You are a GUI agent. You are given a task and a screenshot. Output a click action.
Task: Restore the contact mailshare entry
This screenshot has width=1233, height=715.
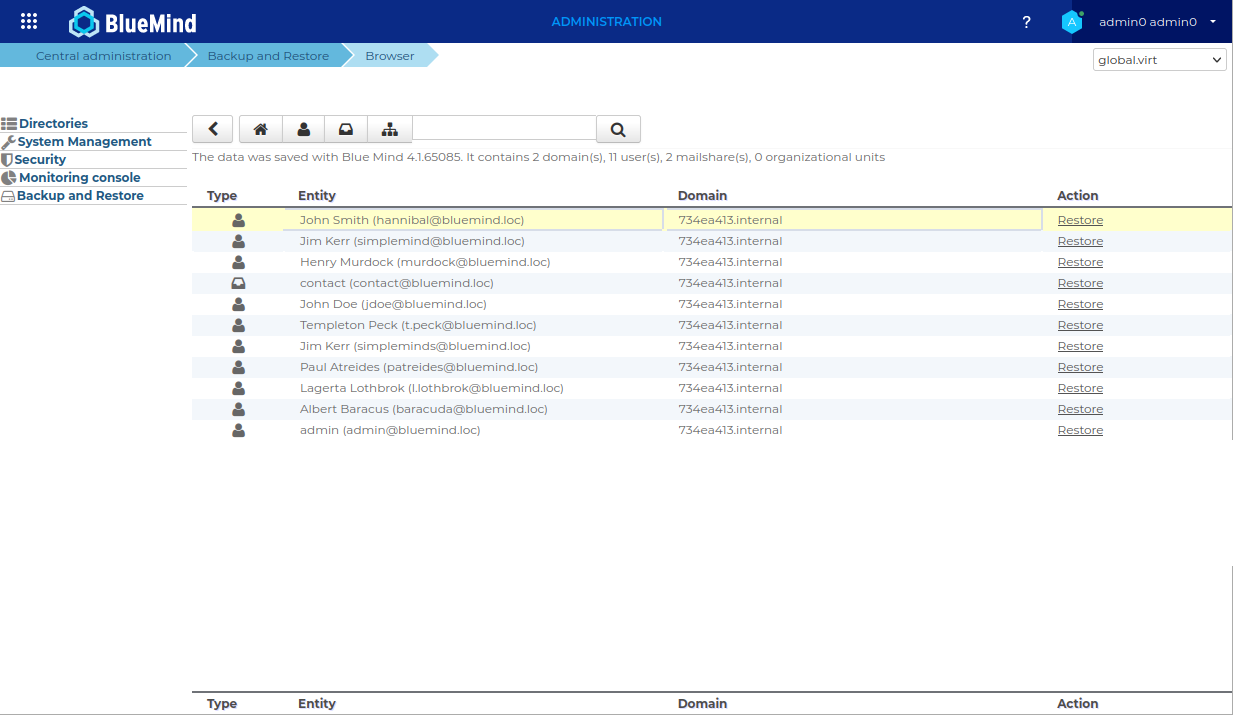[x=1080, y=283]
